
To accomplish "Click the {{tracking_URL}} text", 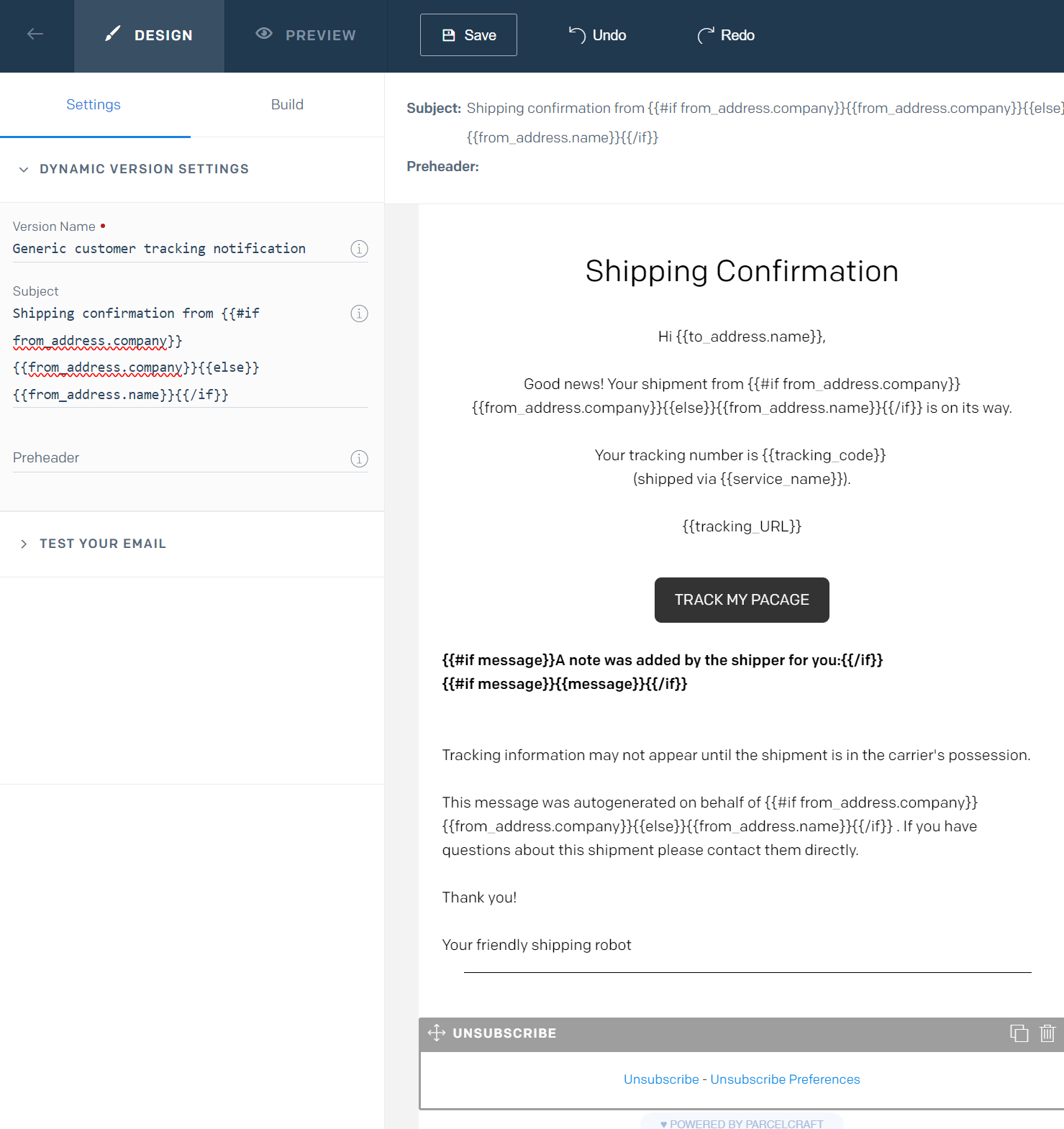I will click(x=742, y=526).
